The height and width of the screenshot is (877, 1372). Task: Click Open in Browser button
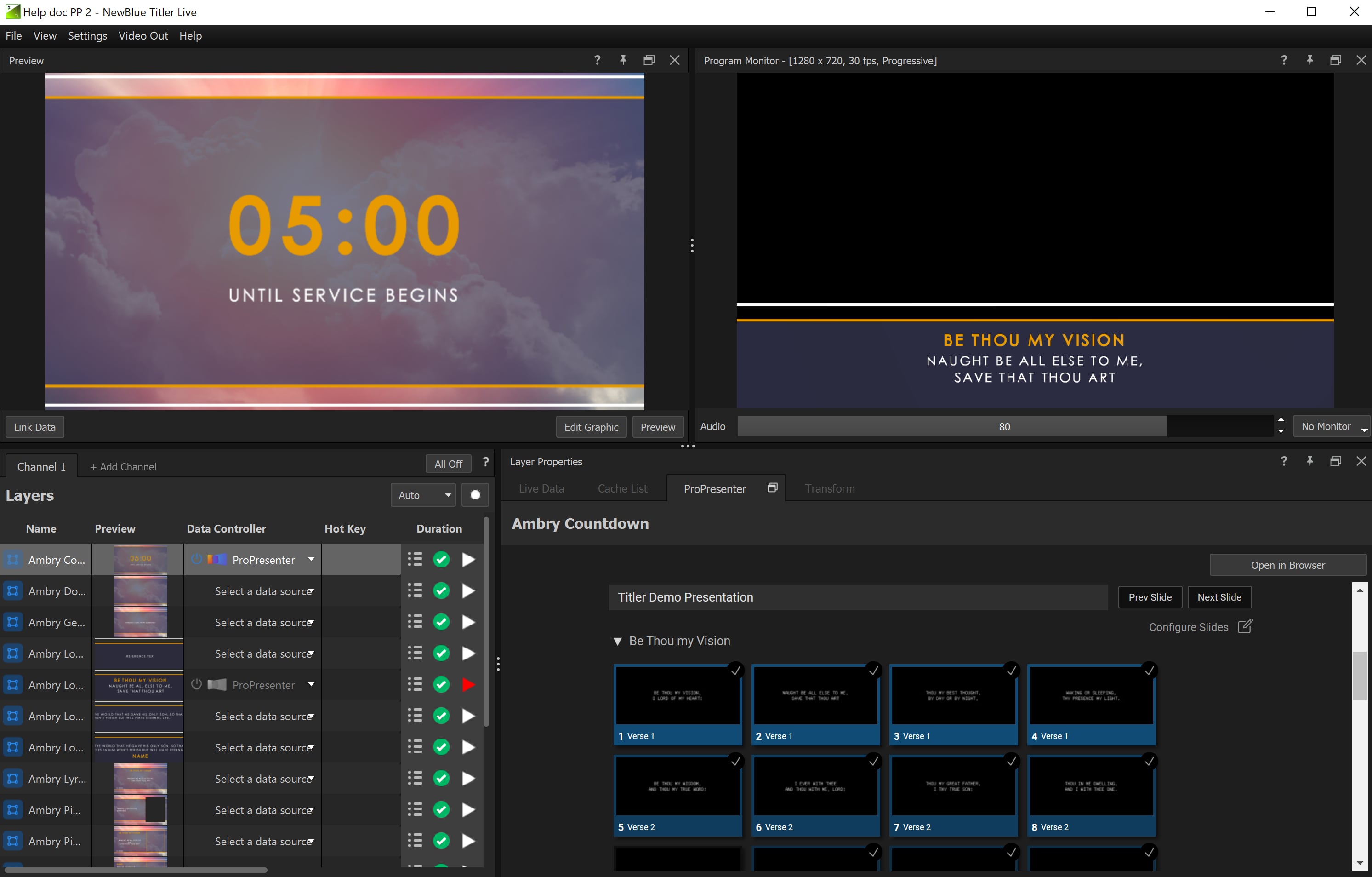1288,565
